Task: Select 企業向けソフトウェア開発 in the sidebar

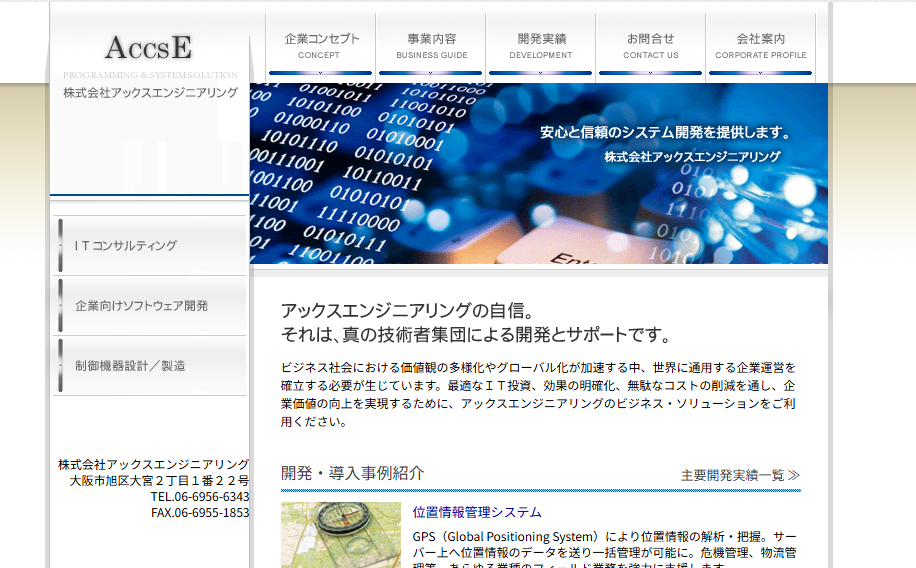Action: coord(151,306)
